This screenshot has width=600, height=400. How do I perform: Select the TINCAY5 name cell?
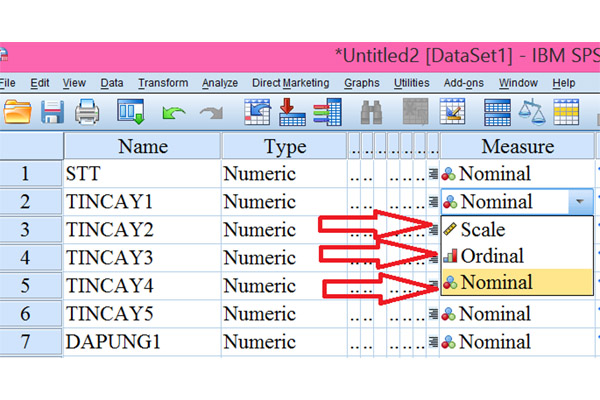[x=142, y=314]
